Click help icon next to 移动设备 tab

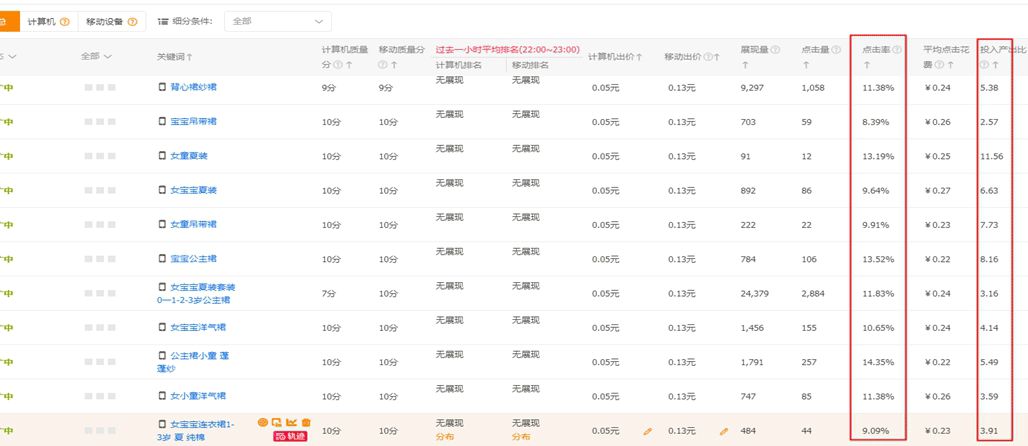tap(134, 21)
